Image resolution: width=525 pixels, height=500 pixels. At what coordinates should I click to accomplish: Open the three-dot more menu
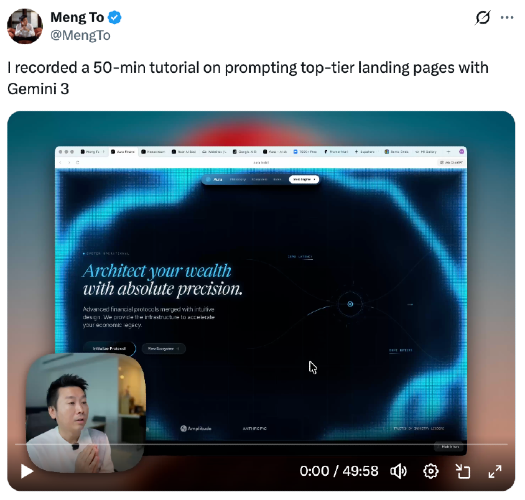point(507,17)
